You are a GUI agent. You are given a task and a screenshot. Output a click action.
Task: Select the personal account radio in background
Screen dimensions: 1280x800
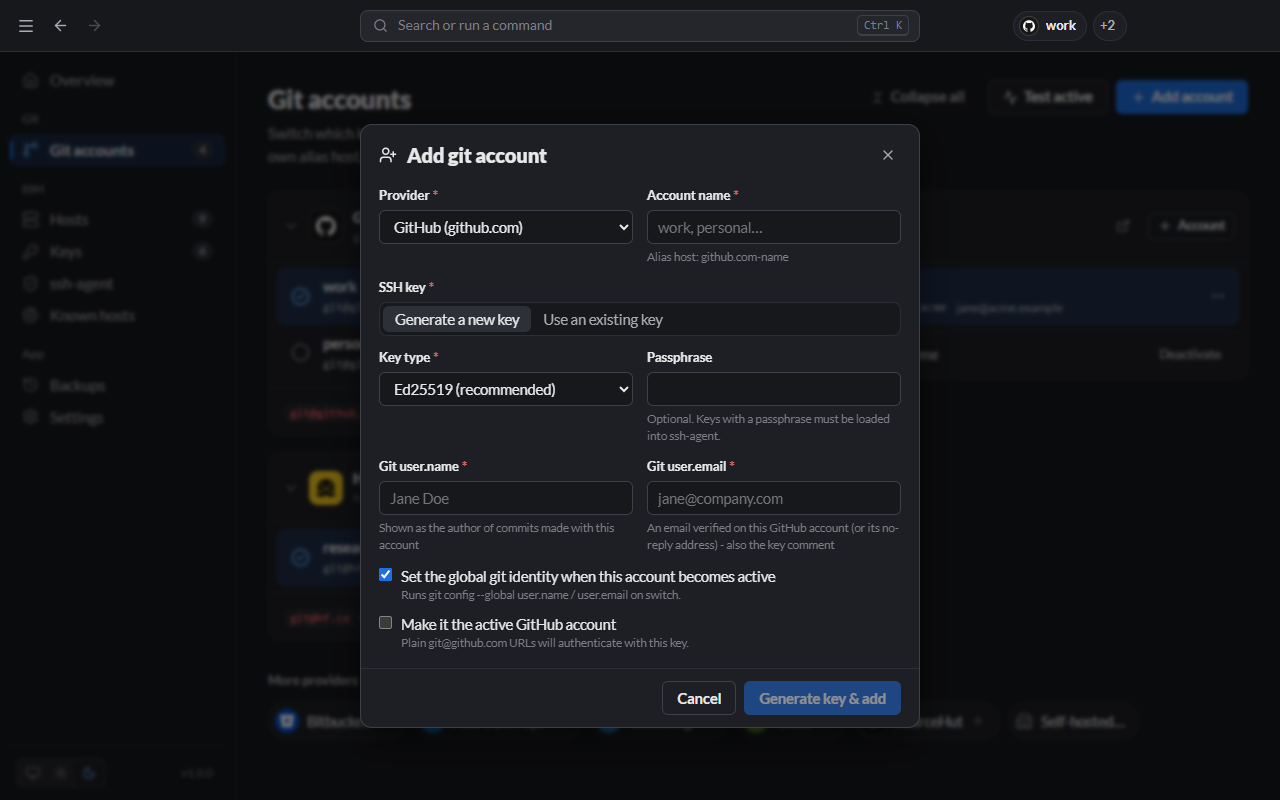(300, 352)
